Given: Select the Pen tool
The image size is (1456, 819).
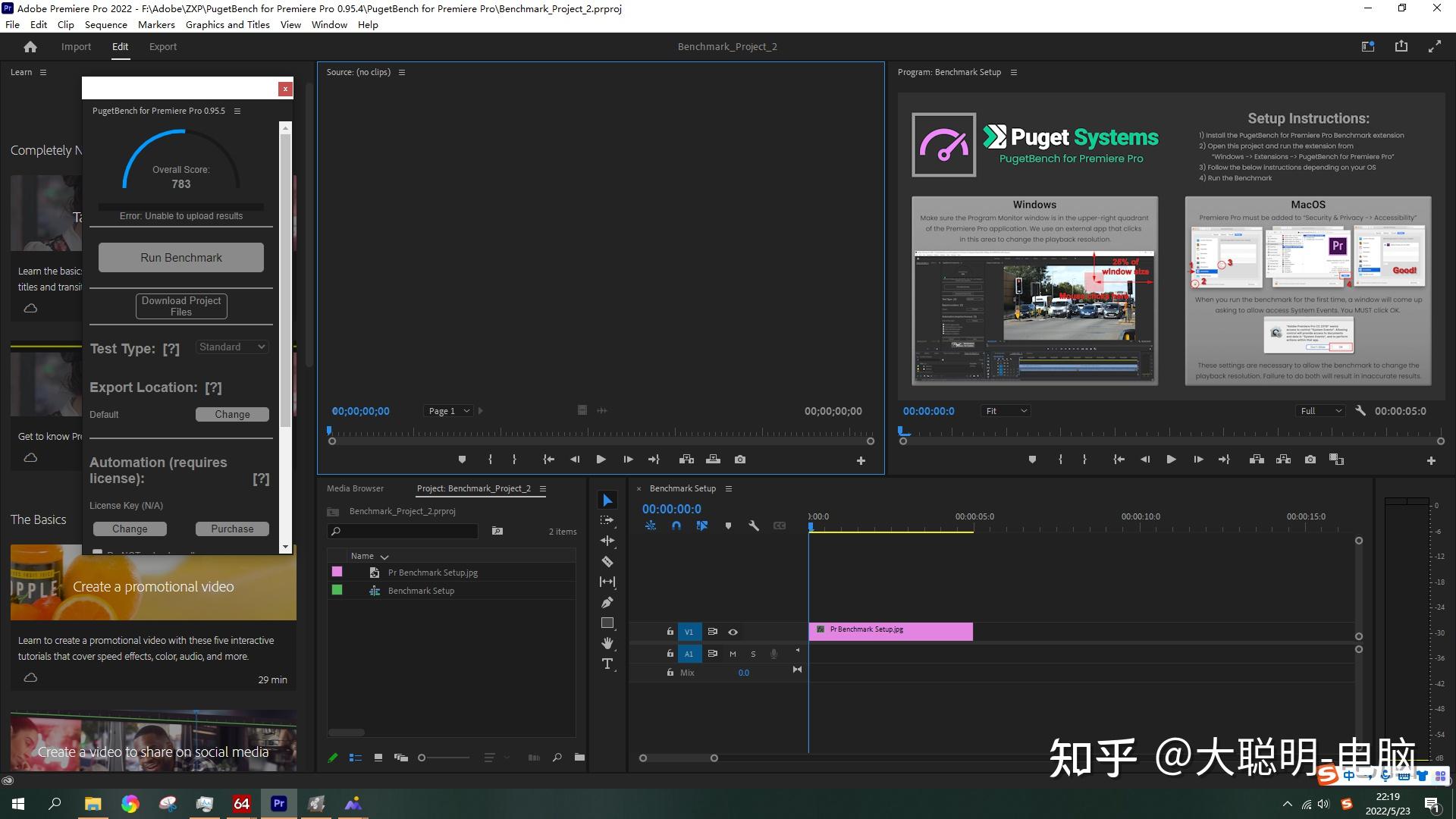Looking at the screenshot, I should (607, 603).
